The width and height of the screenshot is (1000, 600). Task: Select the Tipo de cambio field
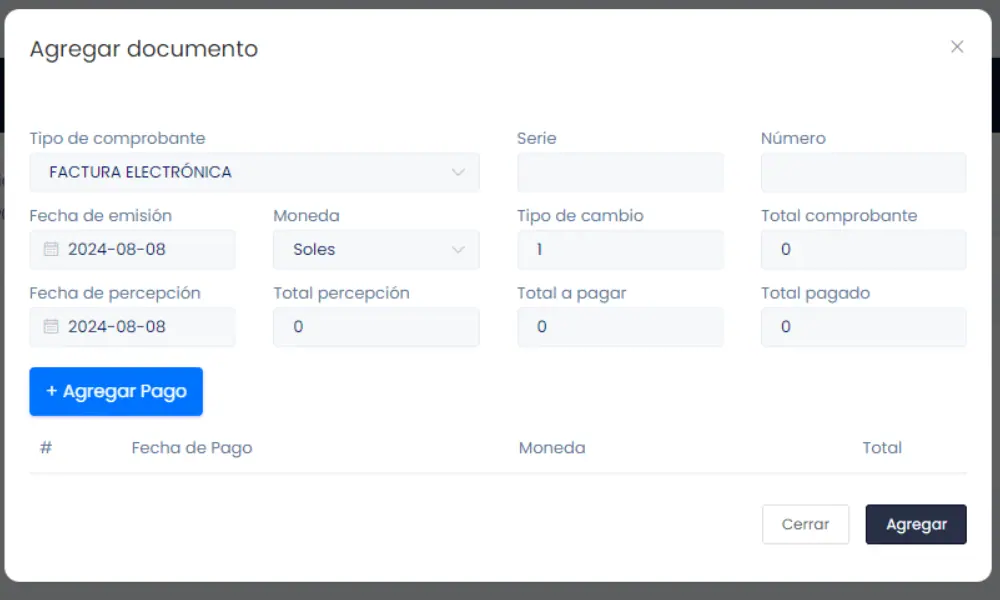click(620, 249)
